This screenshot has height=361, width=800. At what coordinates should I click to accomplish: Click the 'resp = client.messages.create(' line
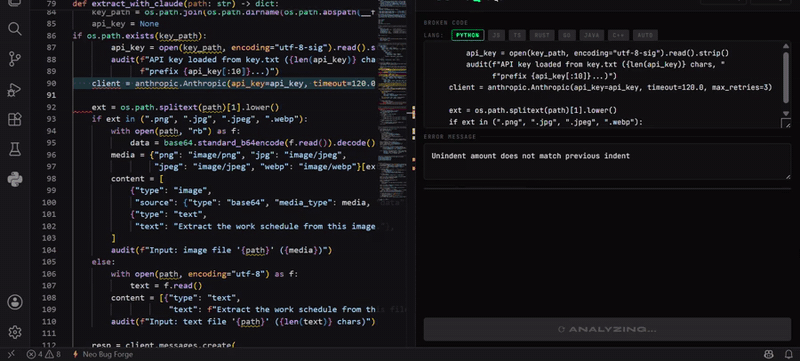[x=163, y=345]
